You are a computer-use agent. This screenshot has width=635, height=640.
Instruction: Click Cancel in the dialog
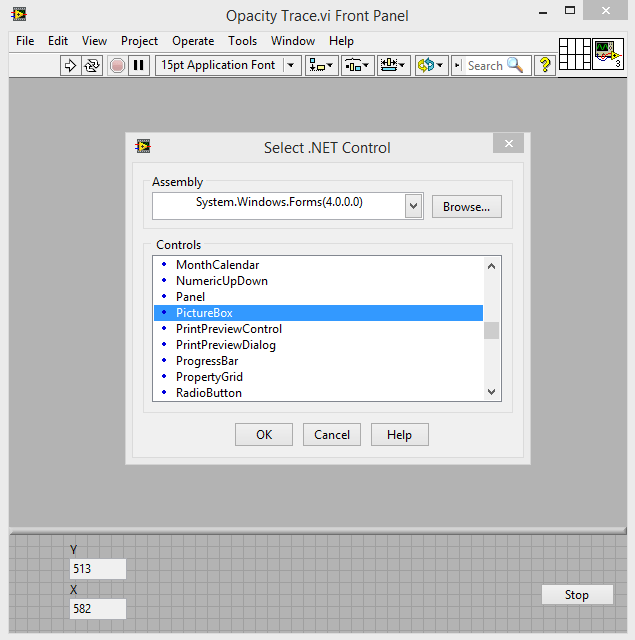coord(332,434)
